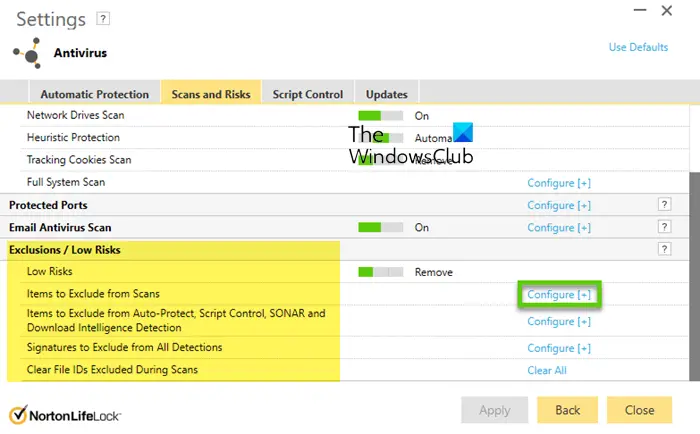Minimize the Settings window
The image size is (700, 434).
tap(638, 13)
